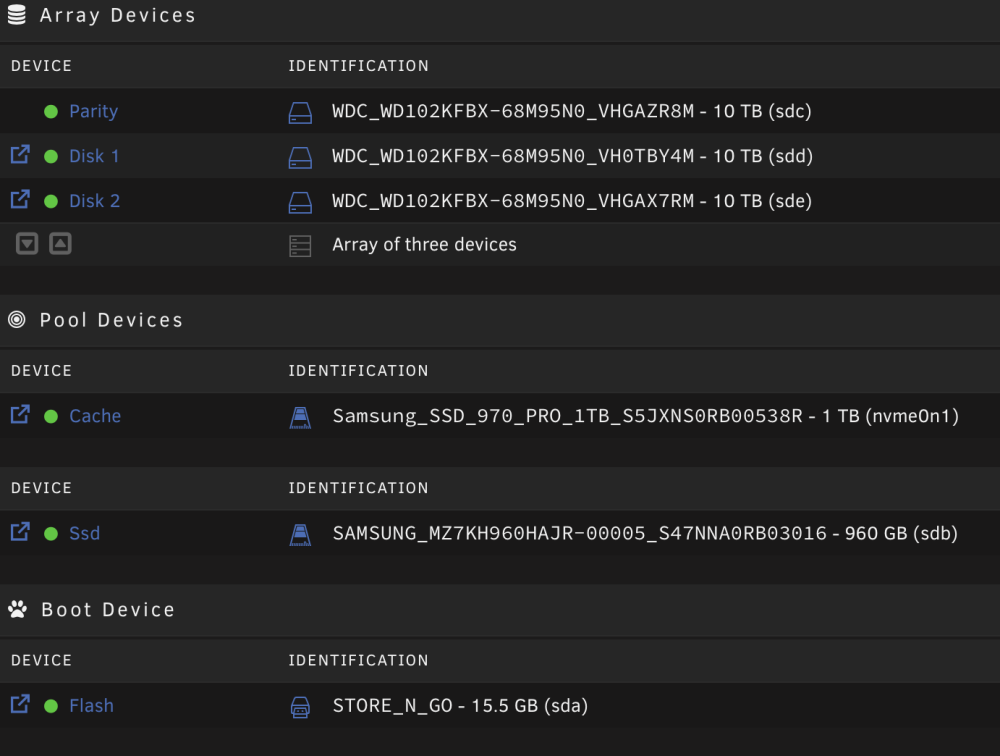Viewport: 1000px width, 756px height.
Task: Click the SSD icon in the Cache row
Action: click(x=300, y=418)
